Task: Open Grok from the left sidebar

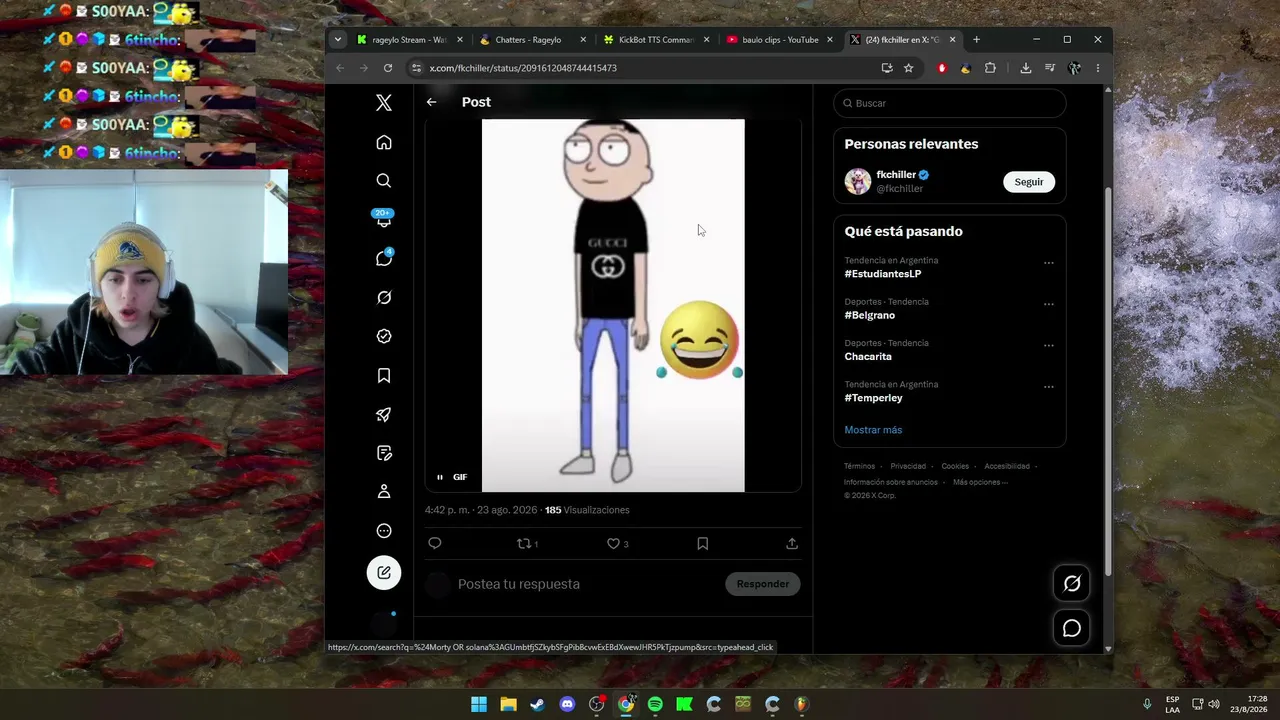Action: pos(384,297)
